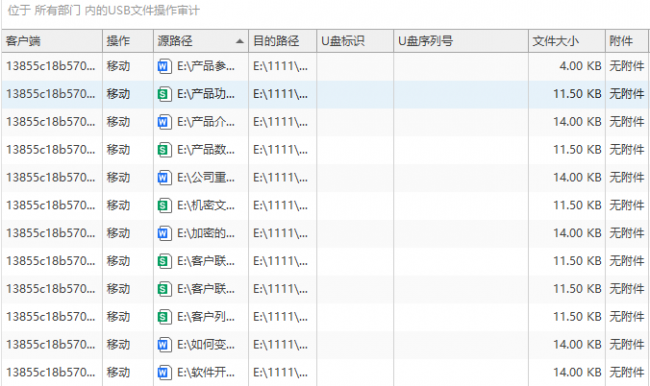The image size is (650, 386).
Task: Click the U盘标识 column header
Action: 355,41
